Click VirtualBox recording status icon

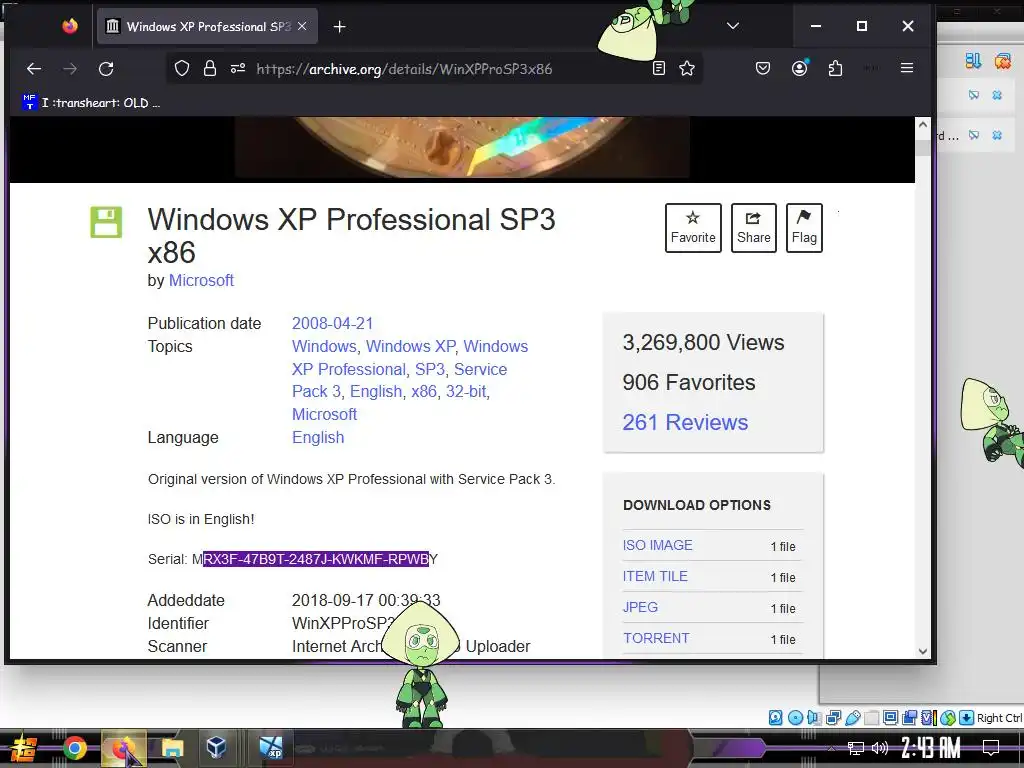[x=909, y=718]
